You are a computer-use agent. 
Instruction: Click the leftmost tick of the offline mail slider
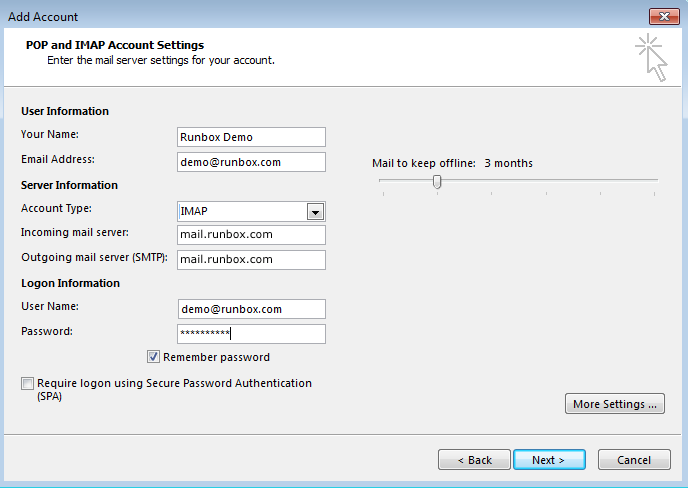(382, 192)
